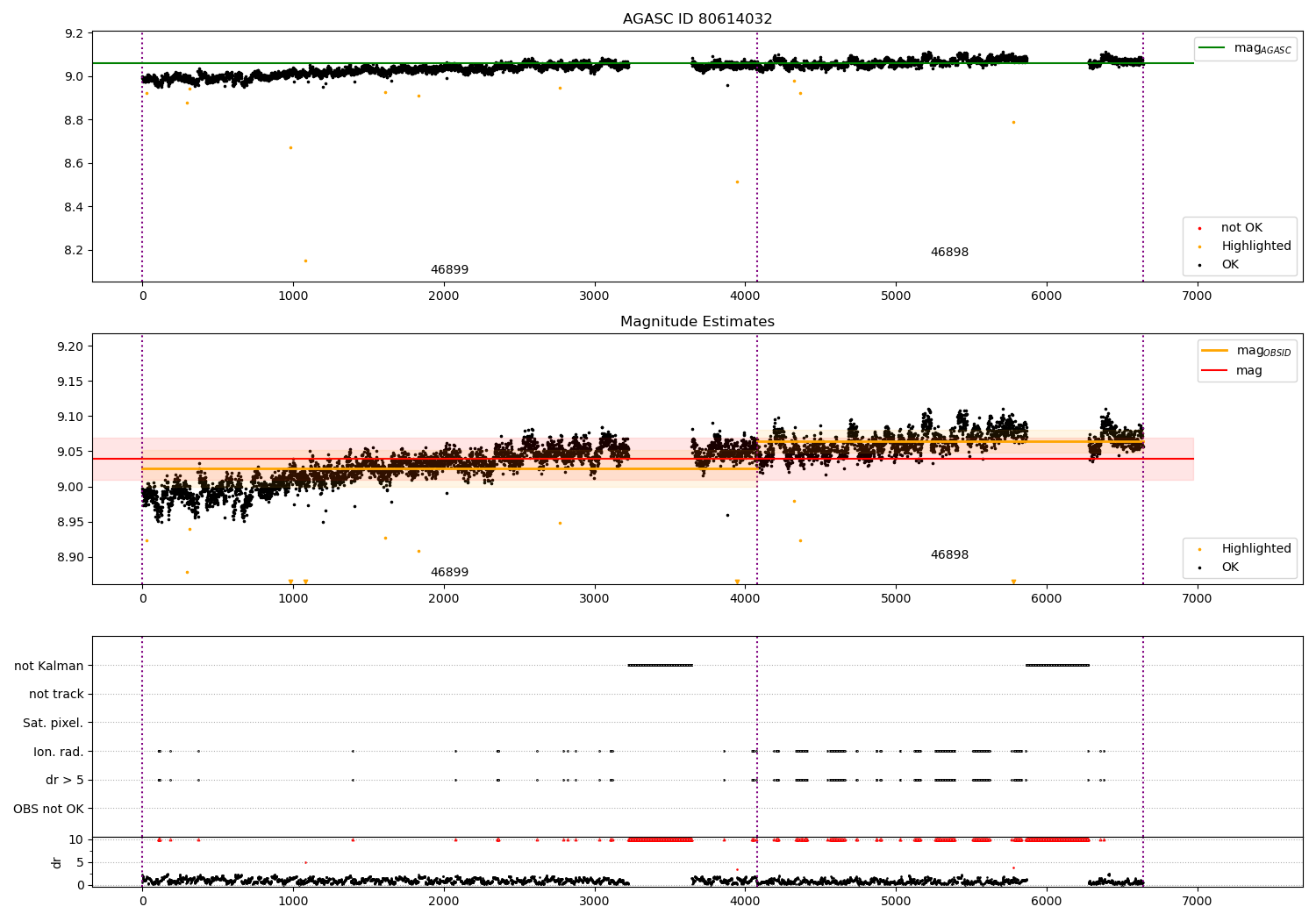
Task: Select 'Highlighted' legend entry in the top plot
Action: pos(1256,246)
